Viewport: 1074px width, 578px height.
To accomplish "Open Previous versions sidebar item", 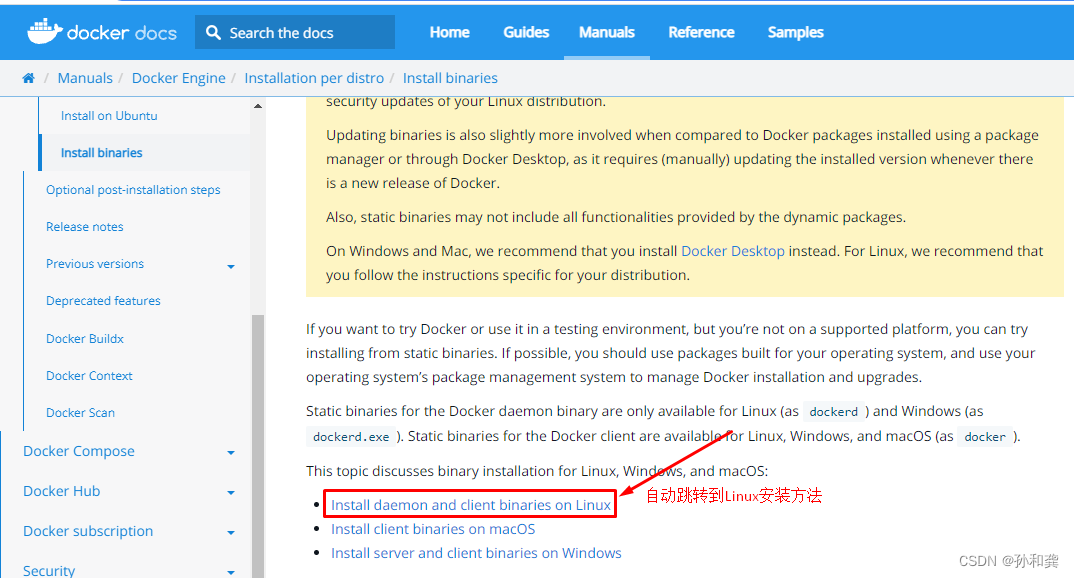I will [x=95, y=264].
